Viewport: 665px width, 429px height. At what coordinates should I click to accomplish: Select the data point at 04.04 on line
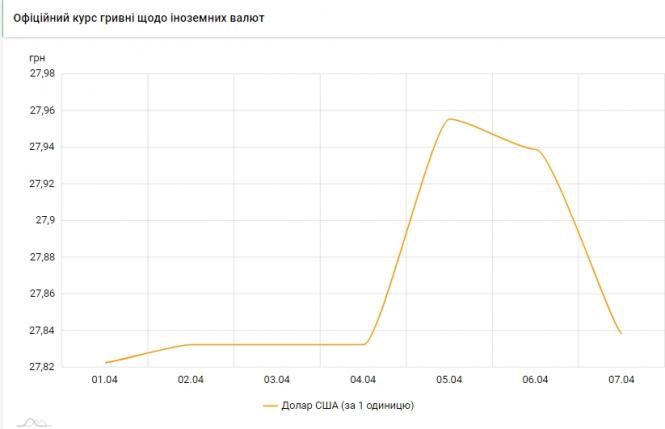[364, 344]
